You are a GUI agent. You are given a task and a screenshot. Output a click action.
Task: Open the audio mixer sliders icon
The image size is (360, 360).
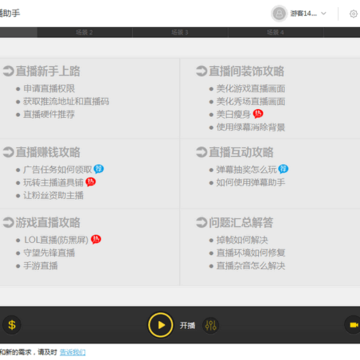(x=211, y=325)
